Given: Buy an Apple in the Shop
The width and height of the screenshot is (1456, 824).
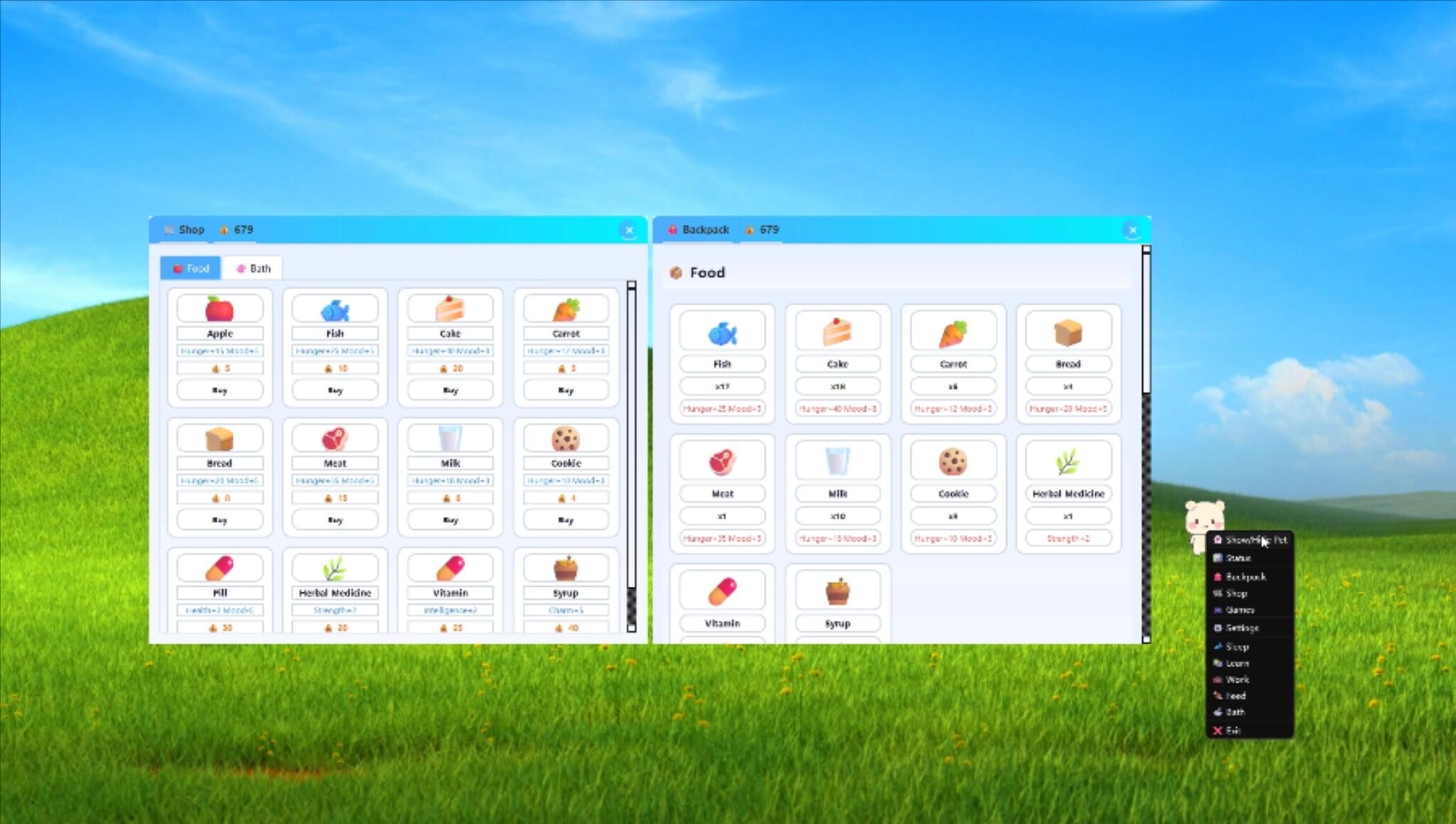Looking at the screenshot, I should coord(219,390).
